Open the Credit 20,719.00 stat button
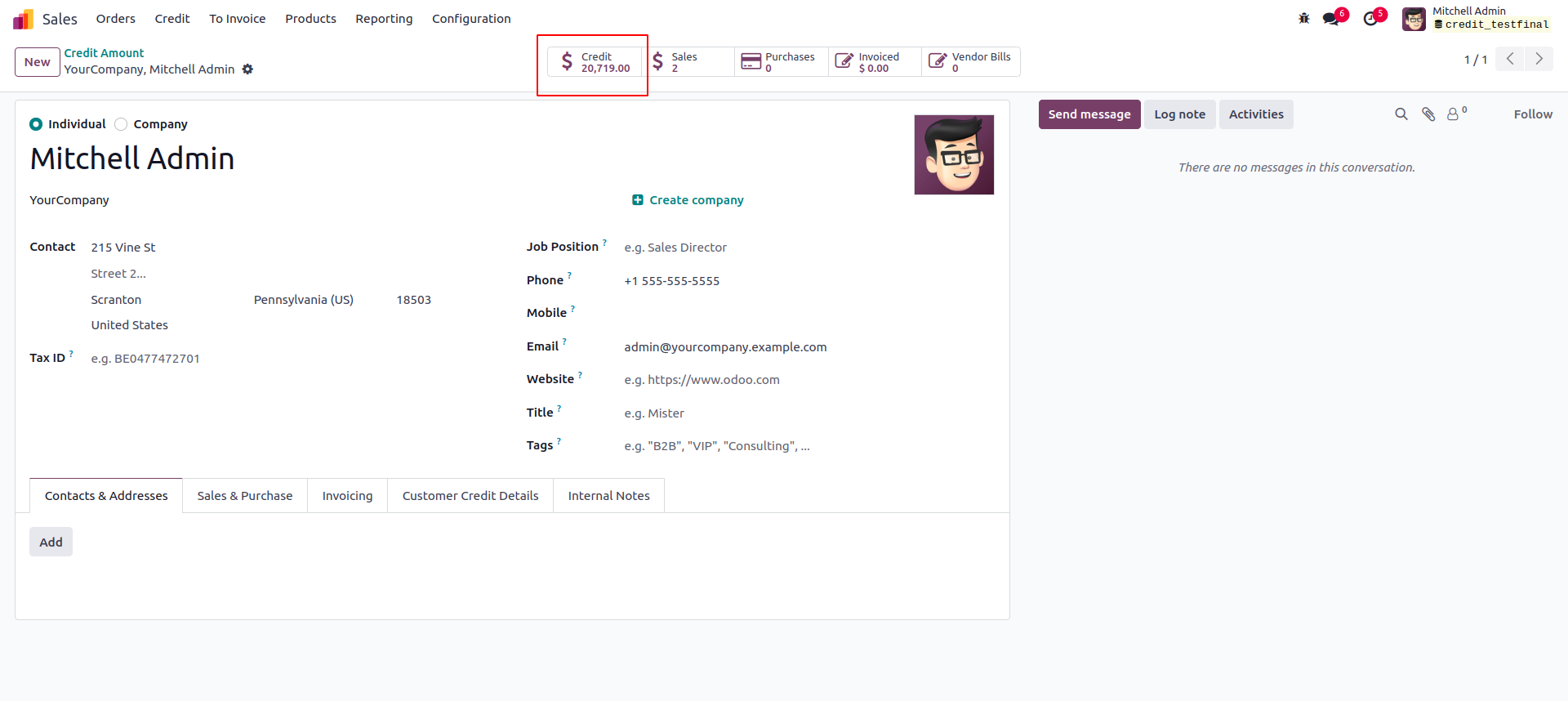Image resolution: width=1568 pixels, height=701 pixels. point(595,62)
